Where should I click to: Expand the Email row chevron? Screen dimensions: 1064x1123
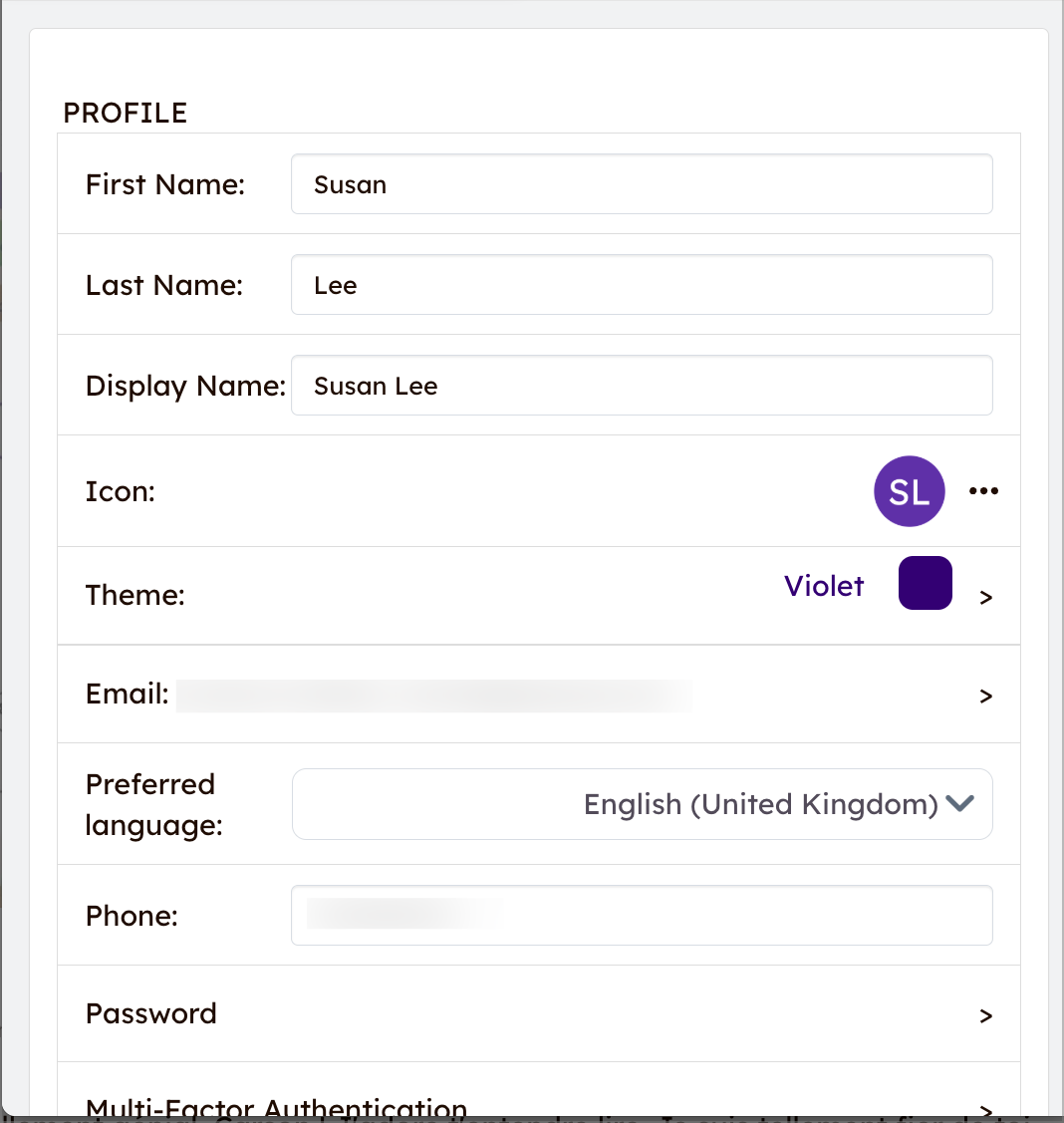986,696
